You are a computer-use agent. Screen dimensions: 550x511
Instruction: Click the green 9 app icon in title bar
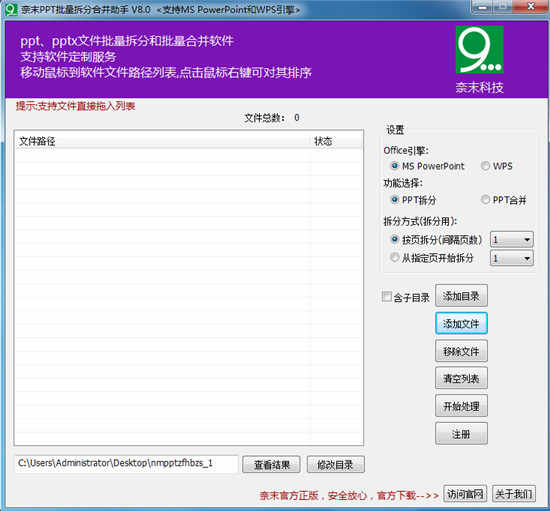pos(11,9)
